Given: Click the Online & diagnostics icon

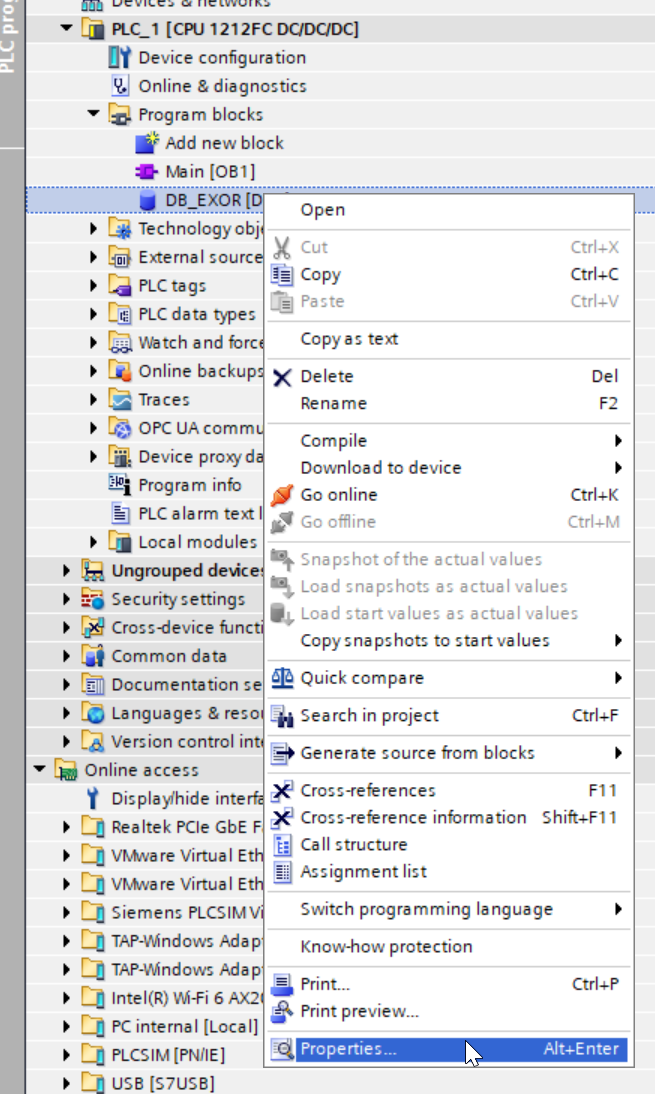Looking at the screenshot, I should click(120, 86).
